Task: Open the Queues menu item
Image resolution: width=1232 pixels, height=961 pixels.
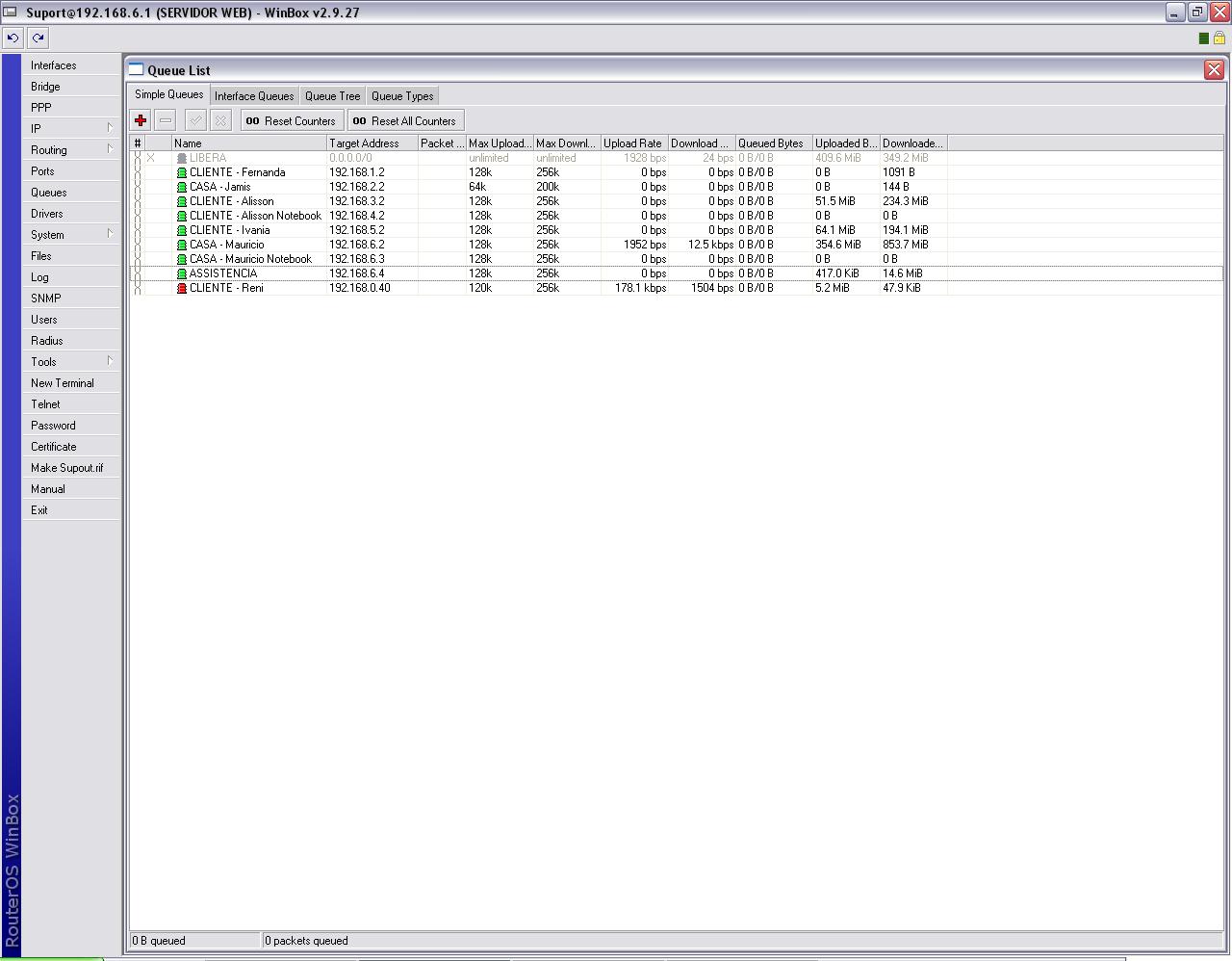Action: click(x=72, y=193)
